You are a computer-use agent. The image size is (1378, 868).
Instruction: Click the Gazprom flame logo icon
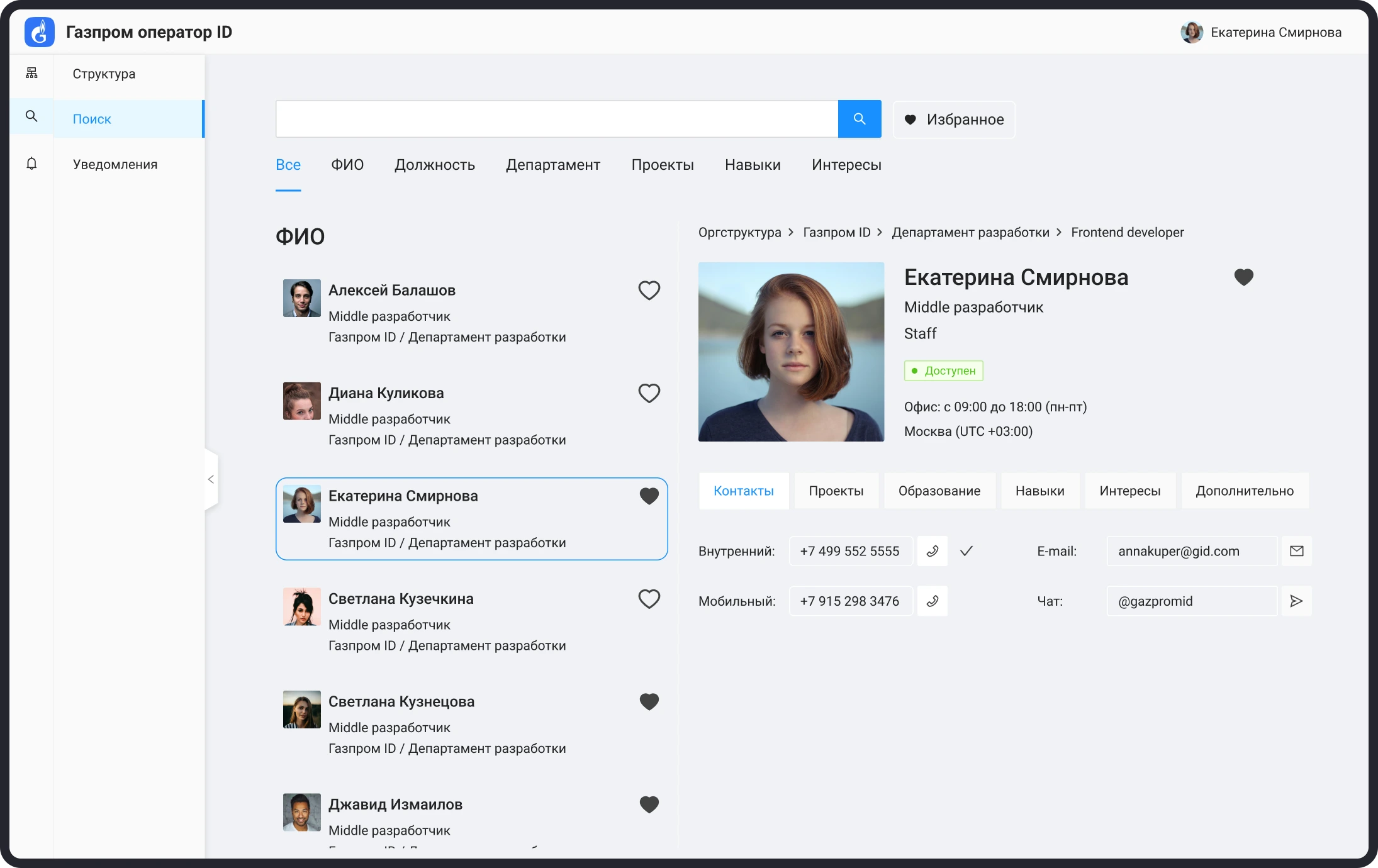(39, 32)
